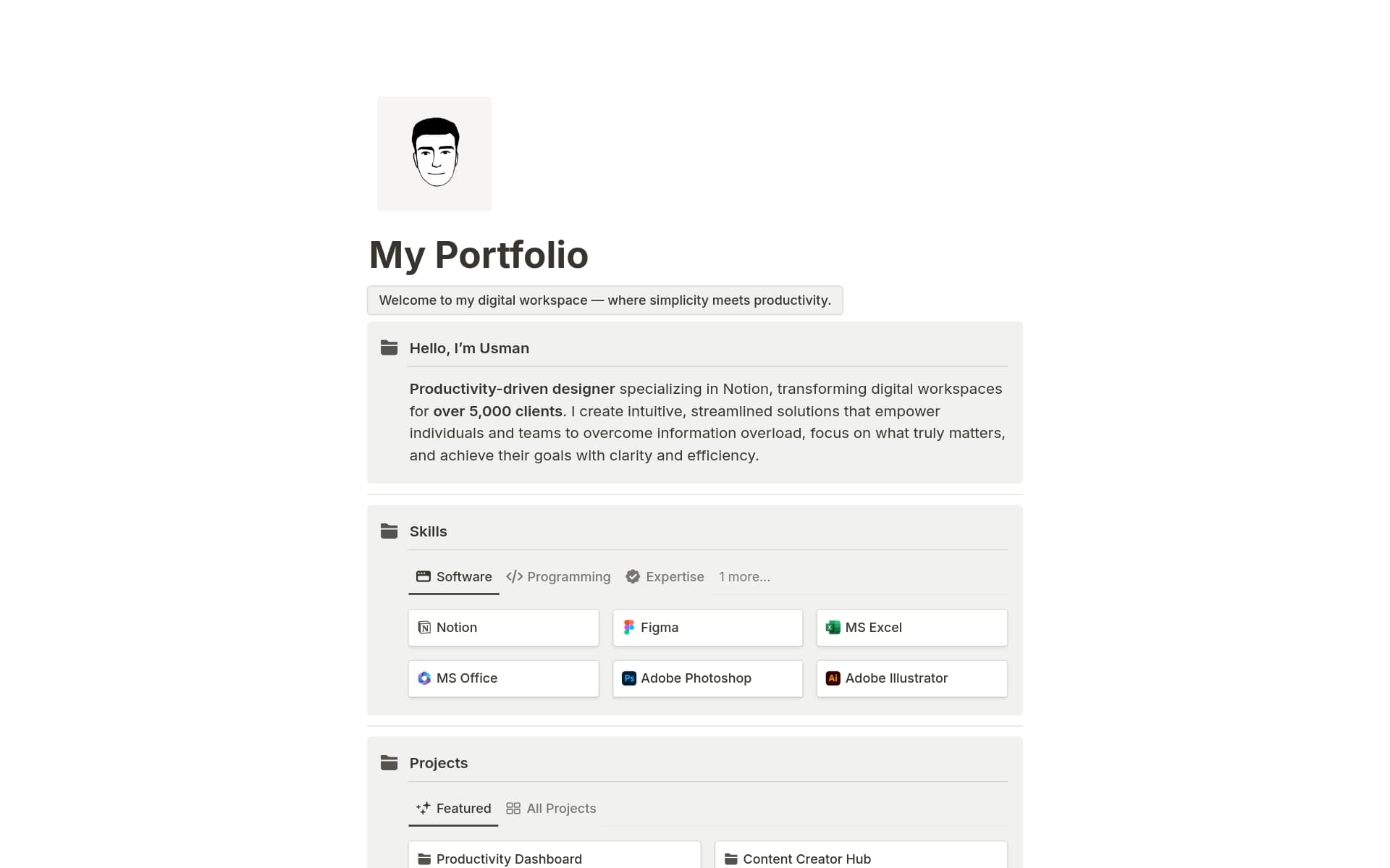Screen dimensions: 1390x868
Task: Toggle the Projects section folder icon
Action: point(389,762)
